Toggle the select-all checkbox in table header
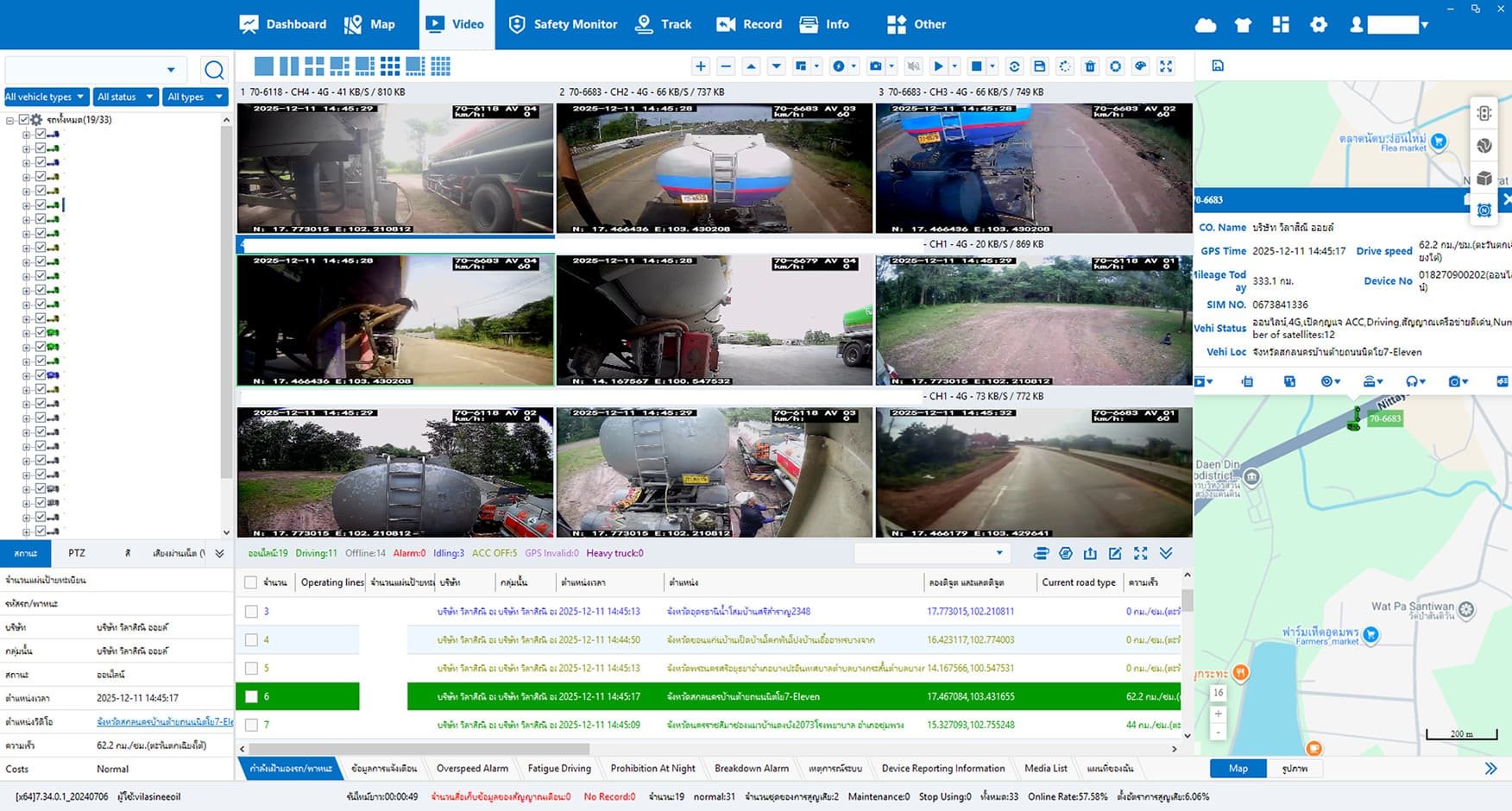 (x=251, y=583)
